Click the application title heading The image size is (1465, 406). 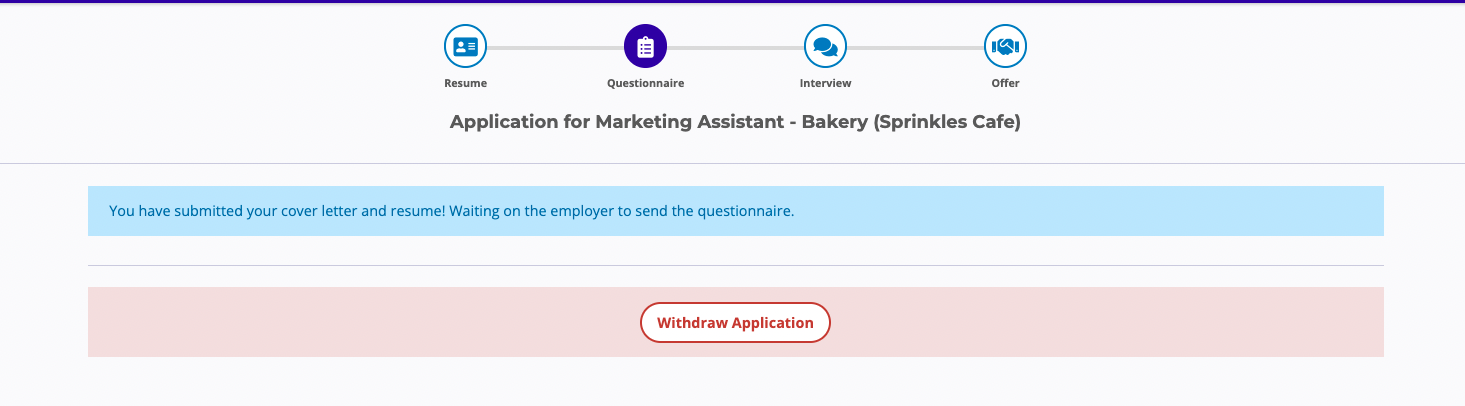pyautogui.click(x=735, y=123)
